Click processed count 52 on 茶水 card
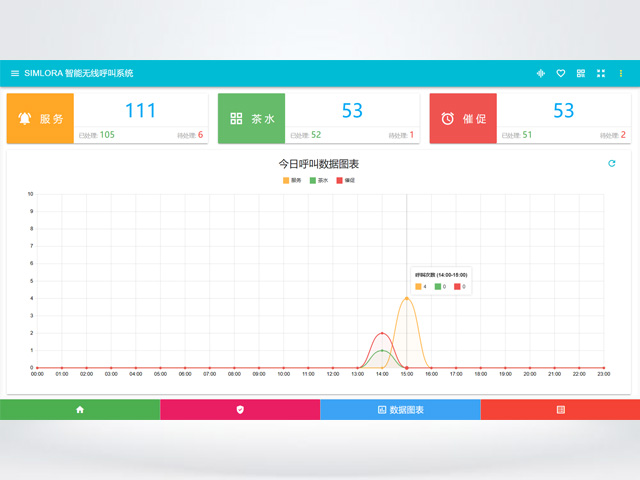Viewport: 640px width, 480px height. [x=316, y=135]
